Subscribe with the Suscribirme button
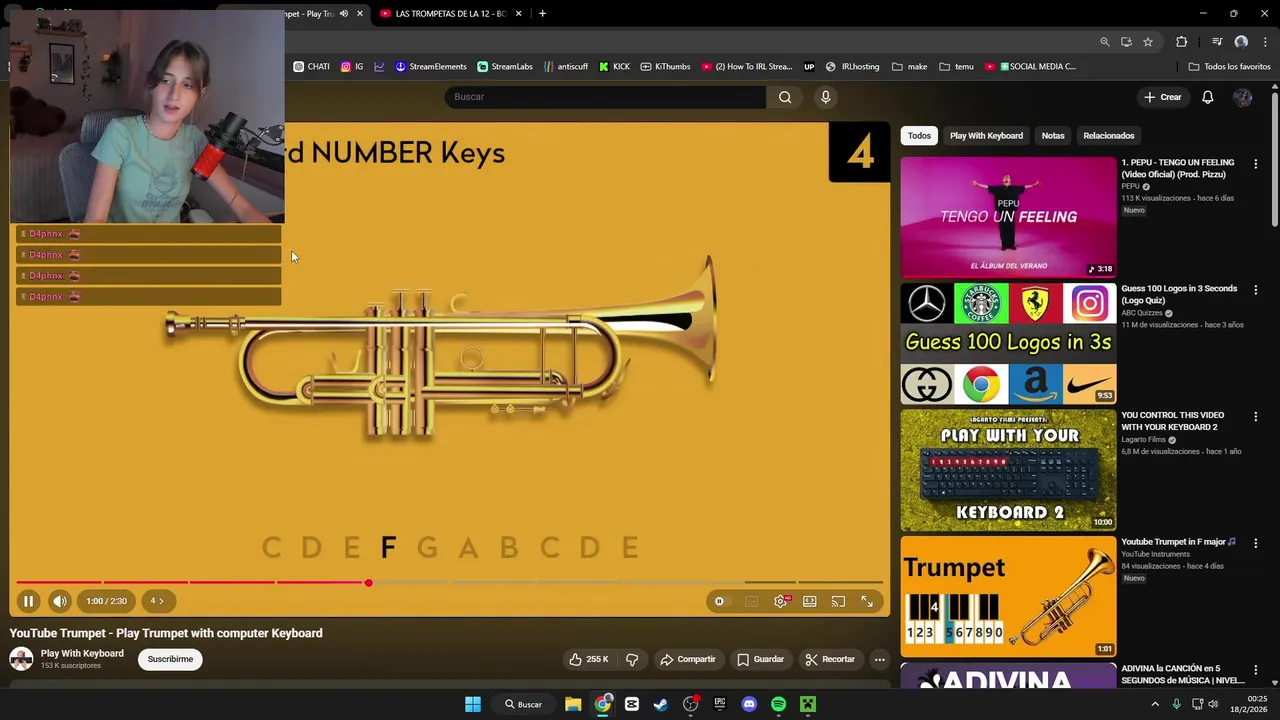1280x720 pixels. (x=170, y=659)
